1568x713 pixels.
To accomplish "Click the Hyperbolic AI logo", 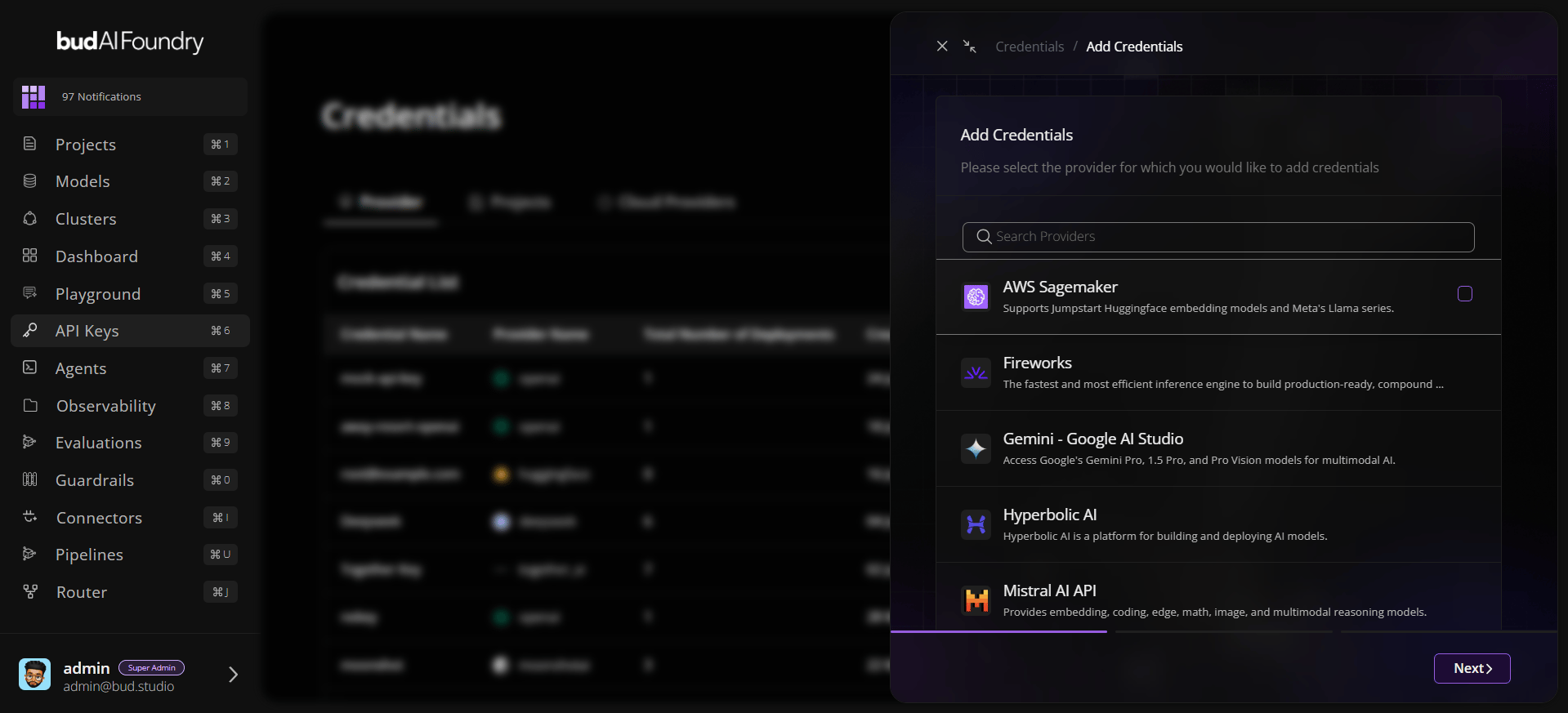I will click(976, 524).
